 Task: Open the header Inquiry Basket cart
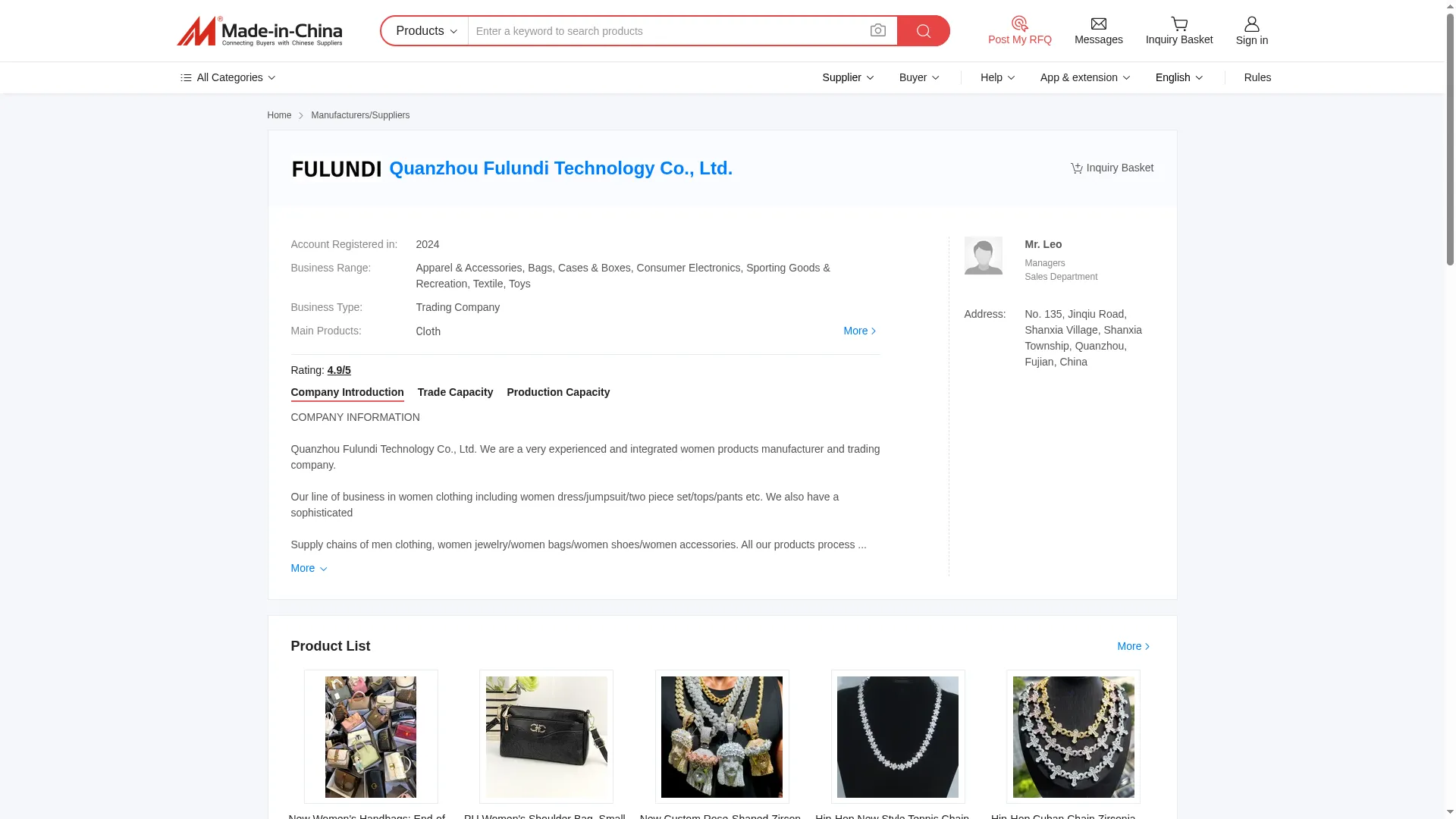[1178, 31]
